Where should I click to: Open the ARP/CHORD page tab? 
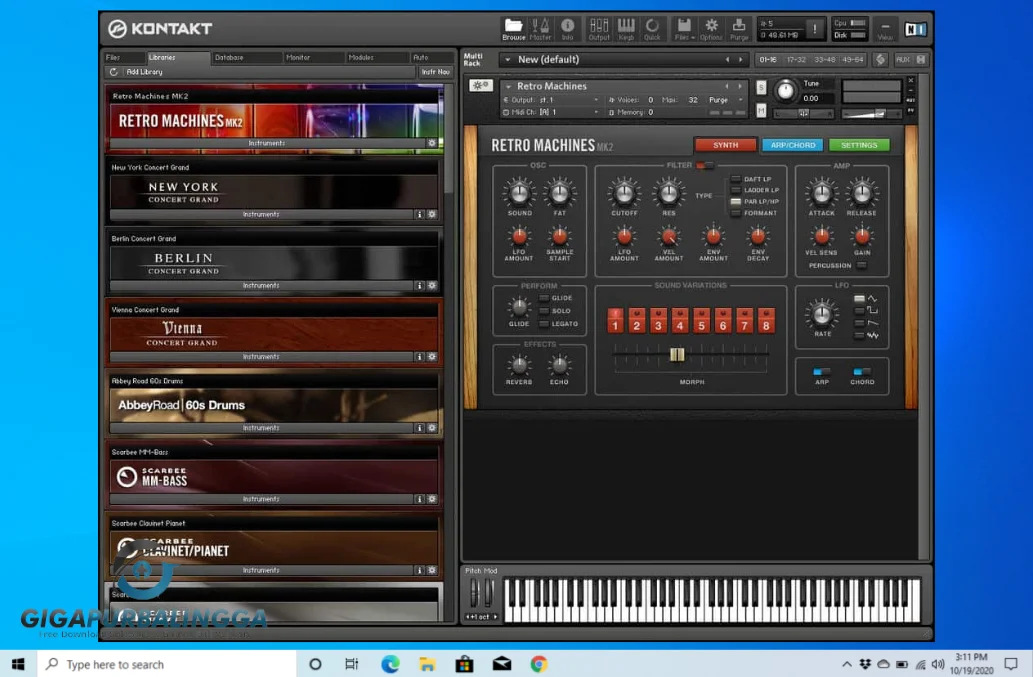[793, 145]
